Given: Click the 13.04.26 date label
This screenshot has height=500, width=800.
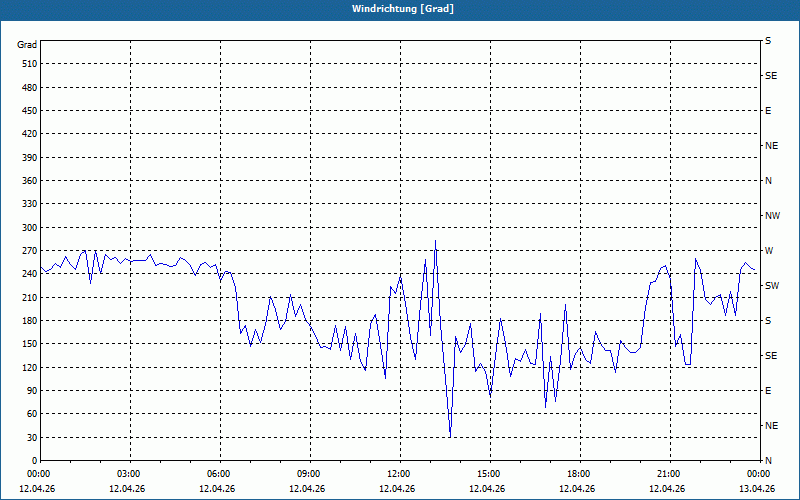Looking at the screenshot, I should point(757,489).
